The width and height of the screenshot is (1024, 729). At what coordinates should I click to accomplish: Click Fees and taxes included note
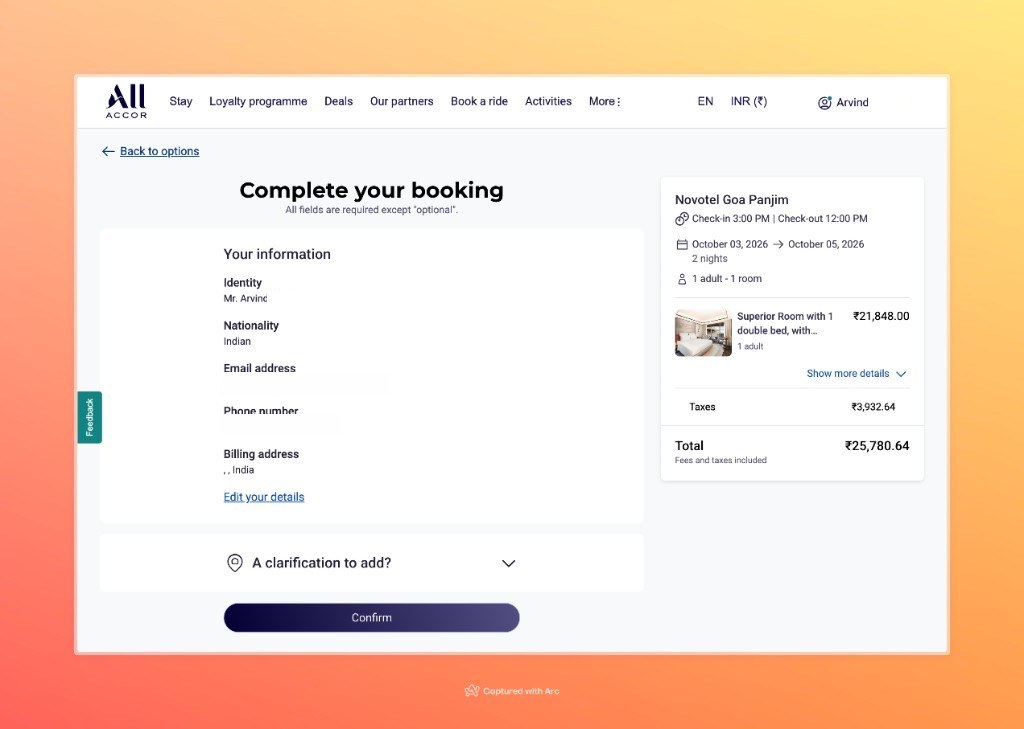pyautogui.click(x=720, y=461)
